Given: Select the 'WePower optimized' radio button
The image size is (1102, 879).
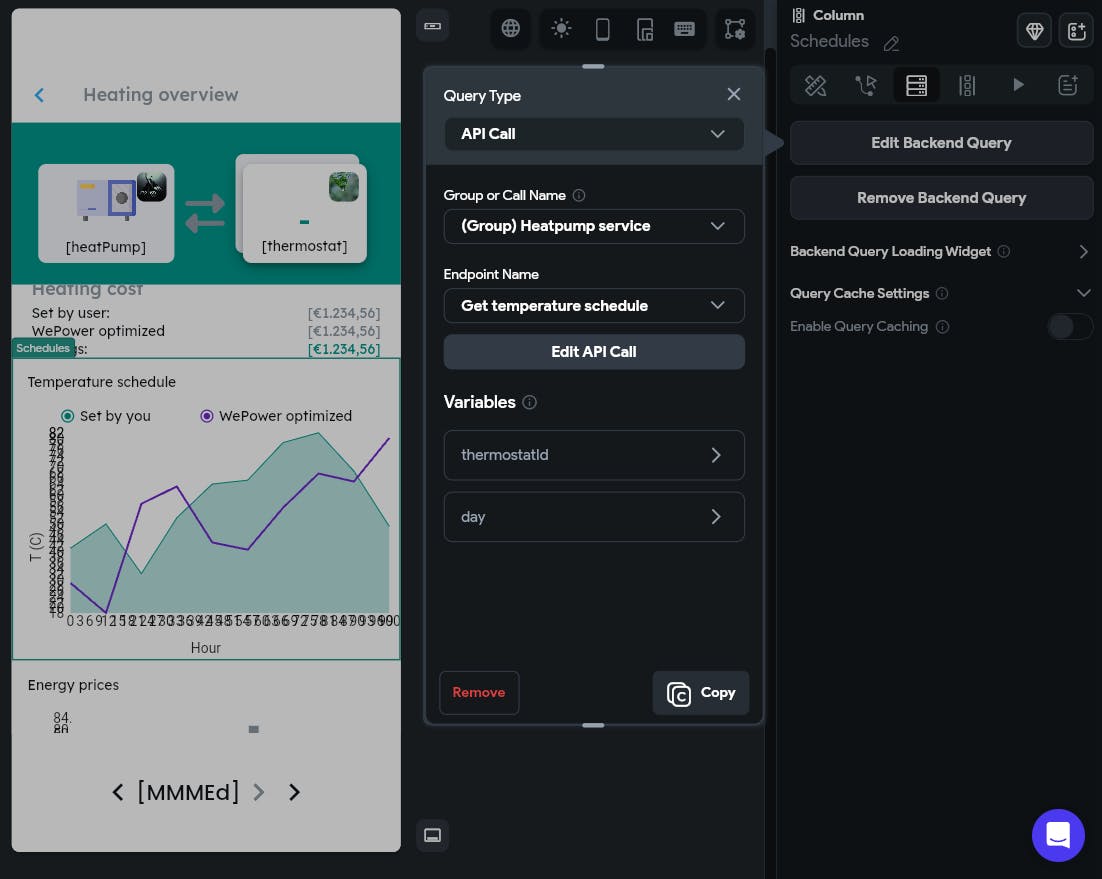Looking at the screenshot, I should tap(207, 416).
